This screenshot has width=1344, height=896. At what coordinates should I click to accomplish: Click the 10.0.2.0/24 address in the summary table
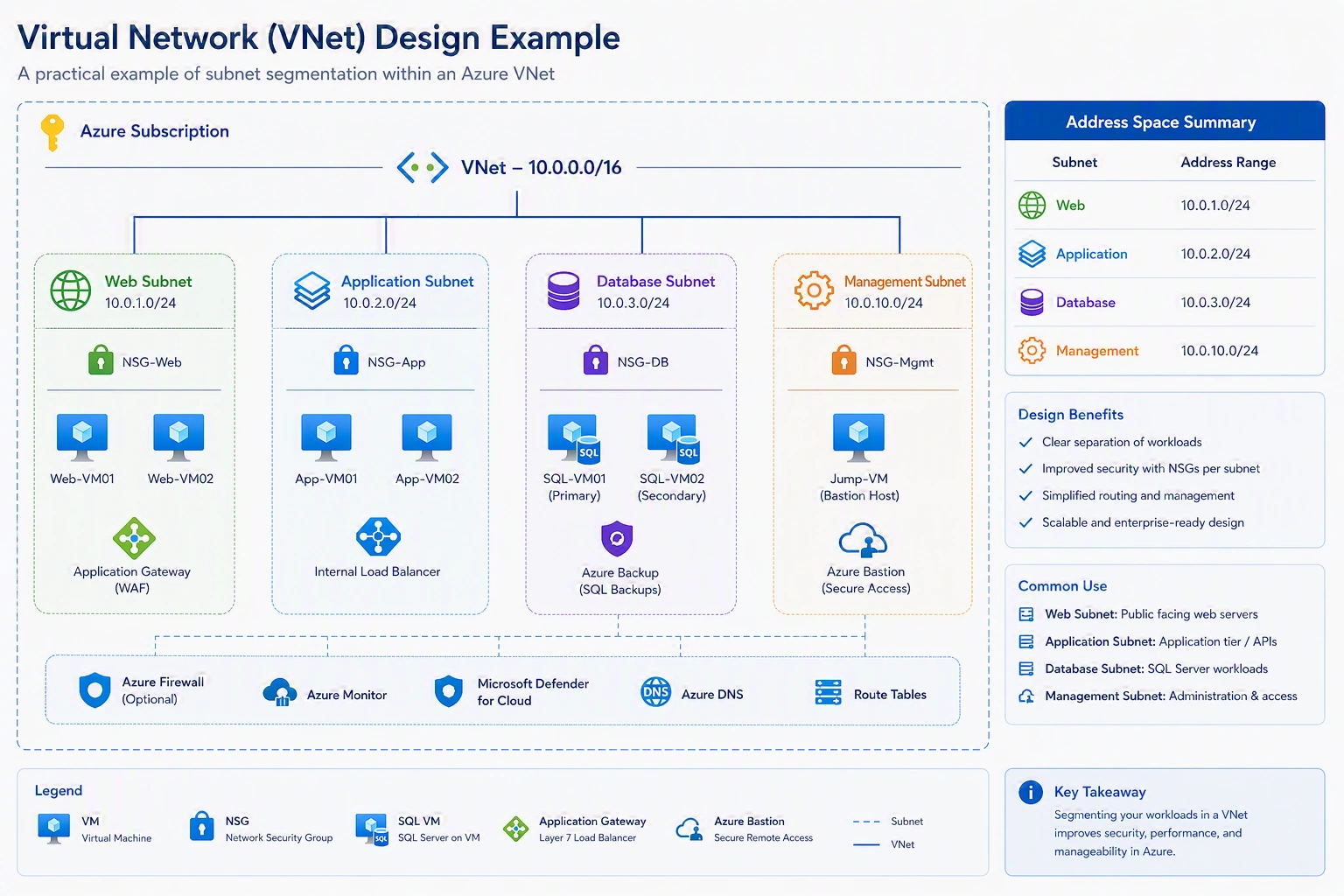tap(1215, 254)
